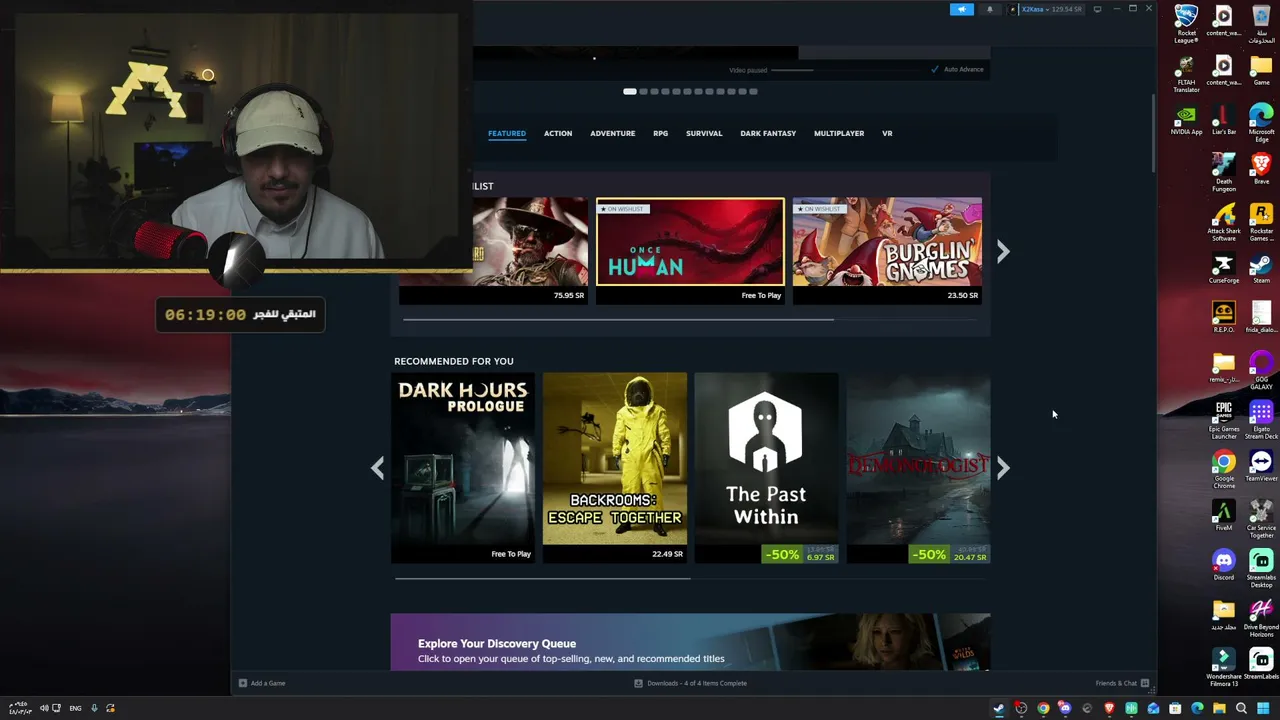Switch to the RPG tab
This screenshot has height=720, width=1280.
(x=661, y=133)
